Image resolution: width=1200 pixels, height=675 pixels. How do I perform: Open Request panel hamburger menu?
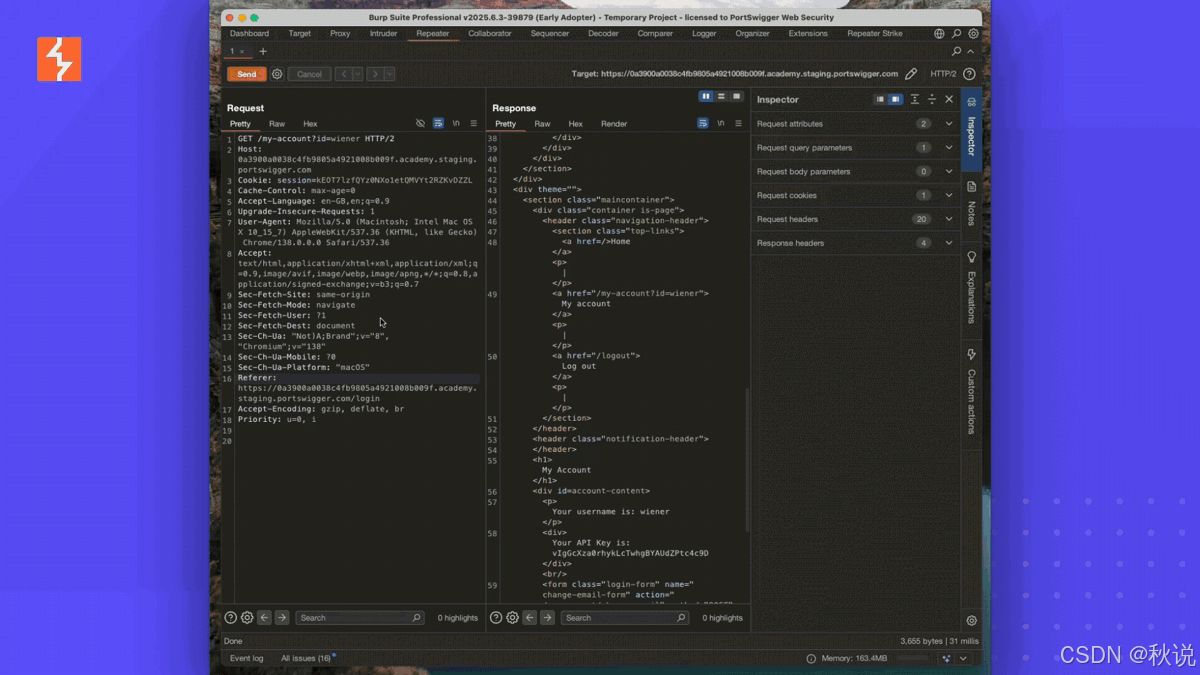pyautogui.click(x=474, y=123)
